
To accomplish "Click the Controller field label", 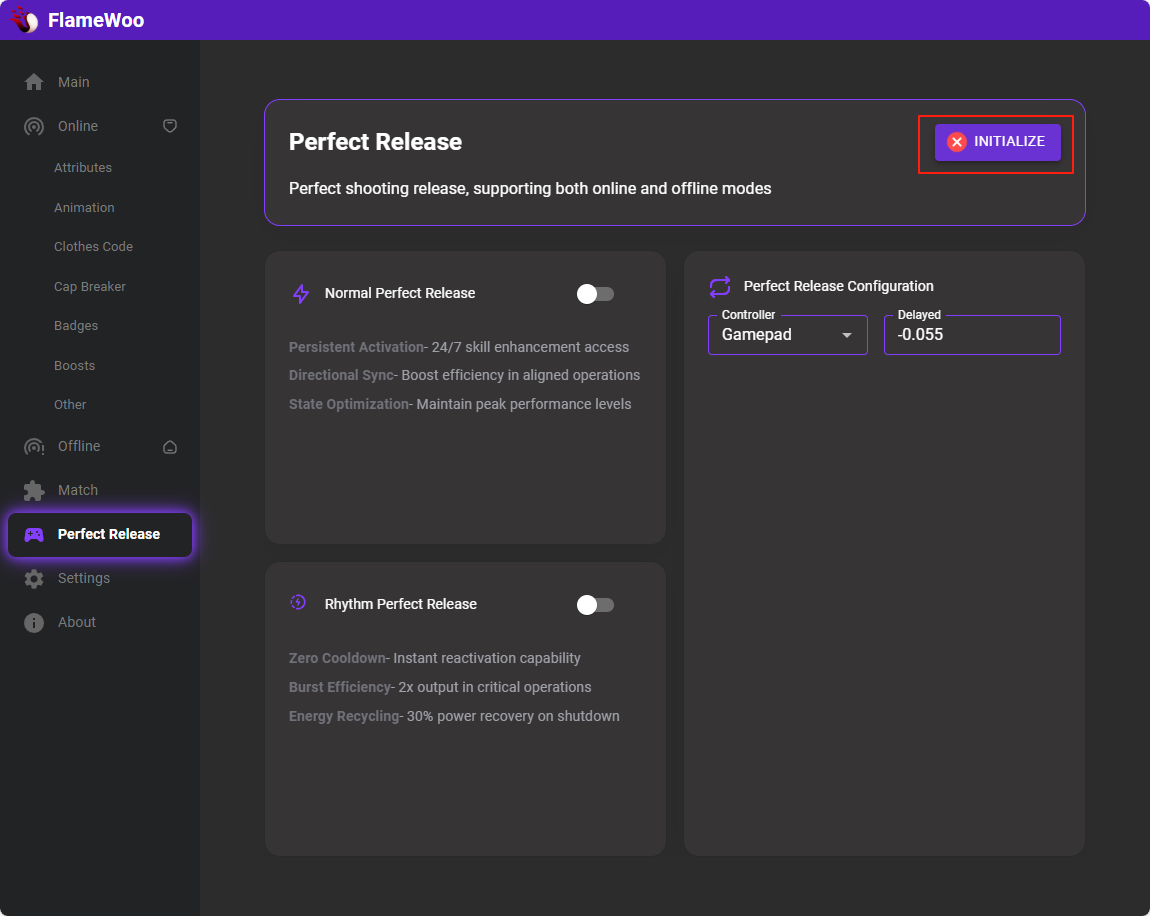I will pos(748,315).
